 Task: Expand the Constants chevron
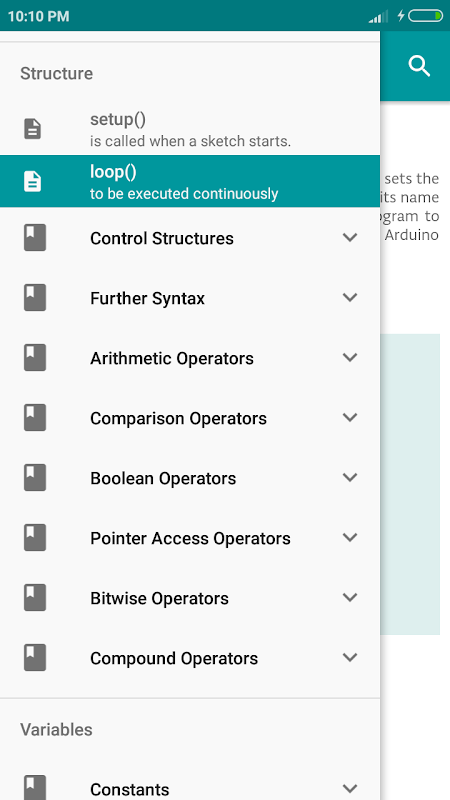pos(350,788)
